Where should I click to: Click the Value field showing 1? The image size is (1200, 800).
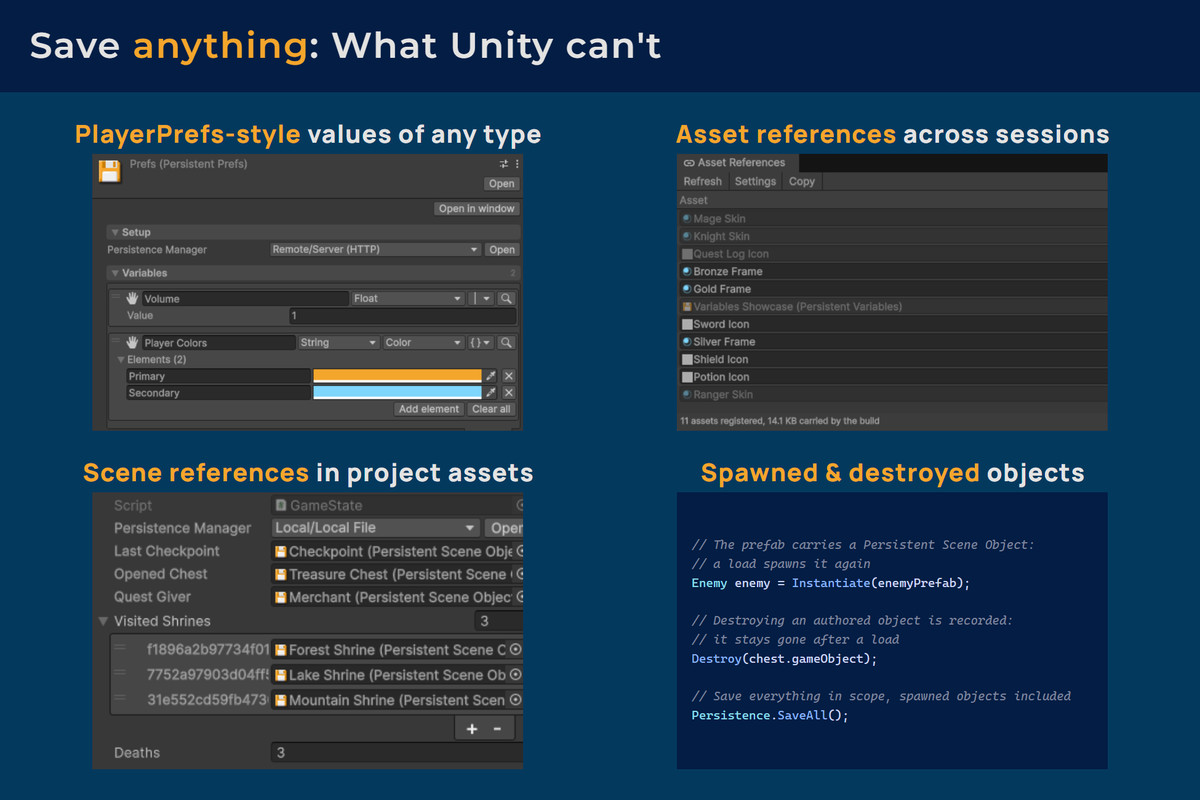(402, 315)
